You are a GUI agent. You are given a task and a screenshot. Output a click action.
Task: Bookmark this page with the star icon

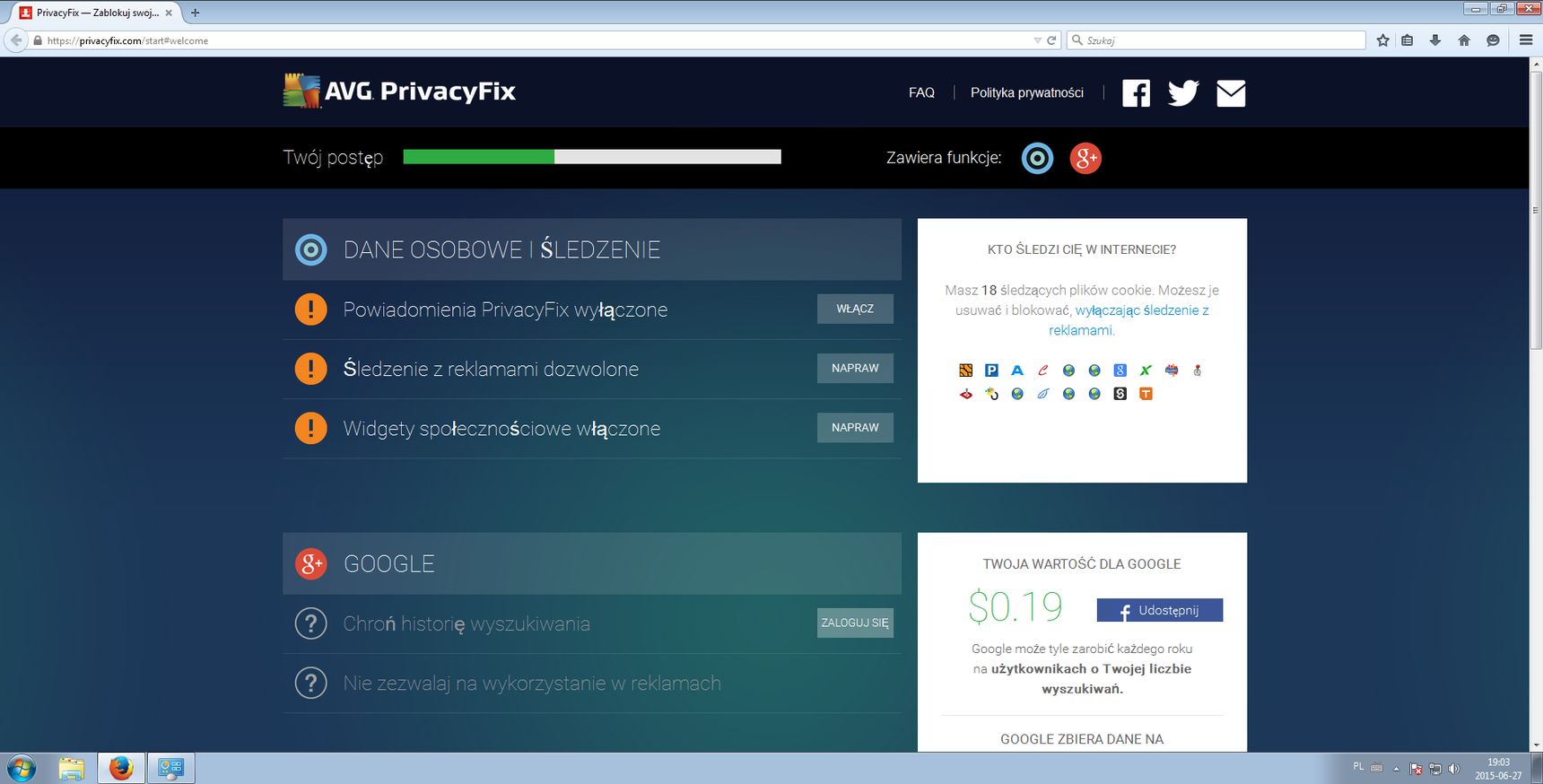pos(1382,40)
